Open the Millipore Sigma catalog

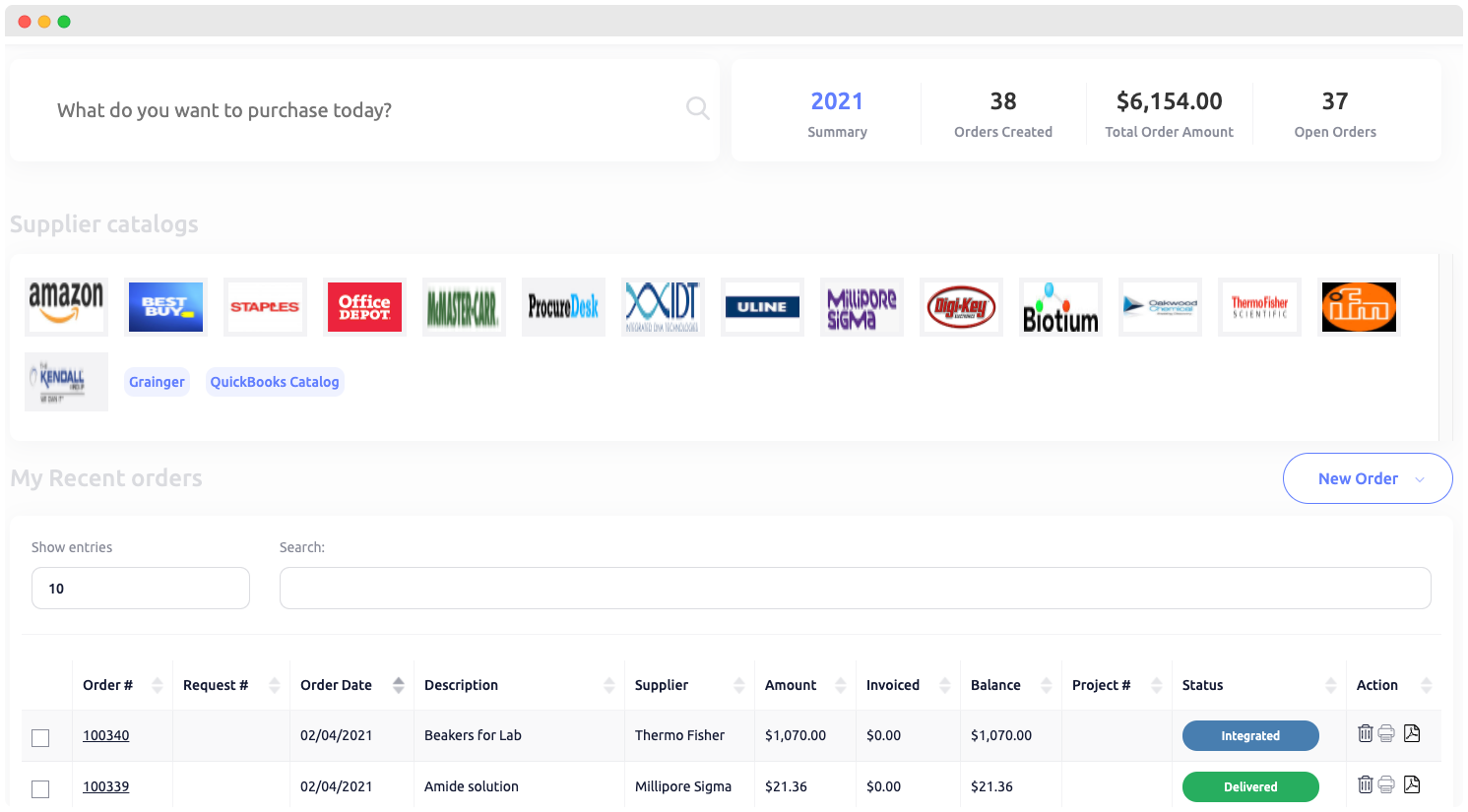(x=862, y=307)
